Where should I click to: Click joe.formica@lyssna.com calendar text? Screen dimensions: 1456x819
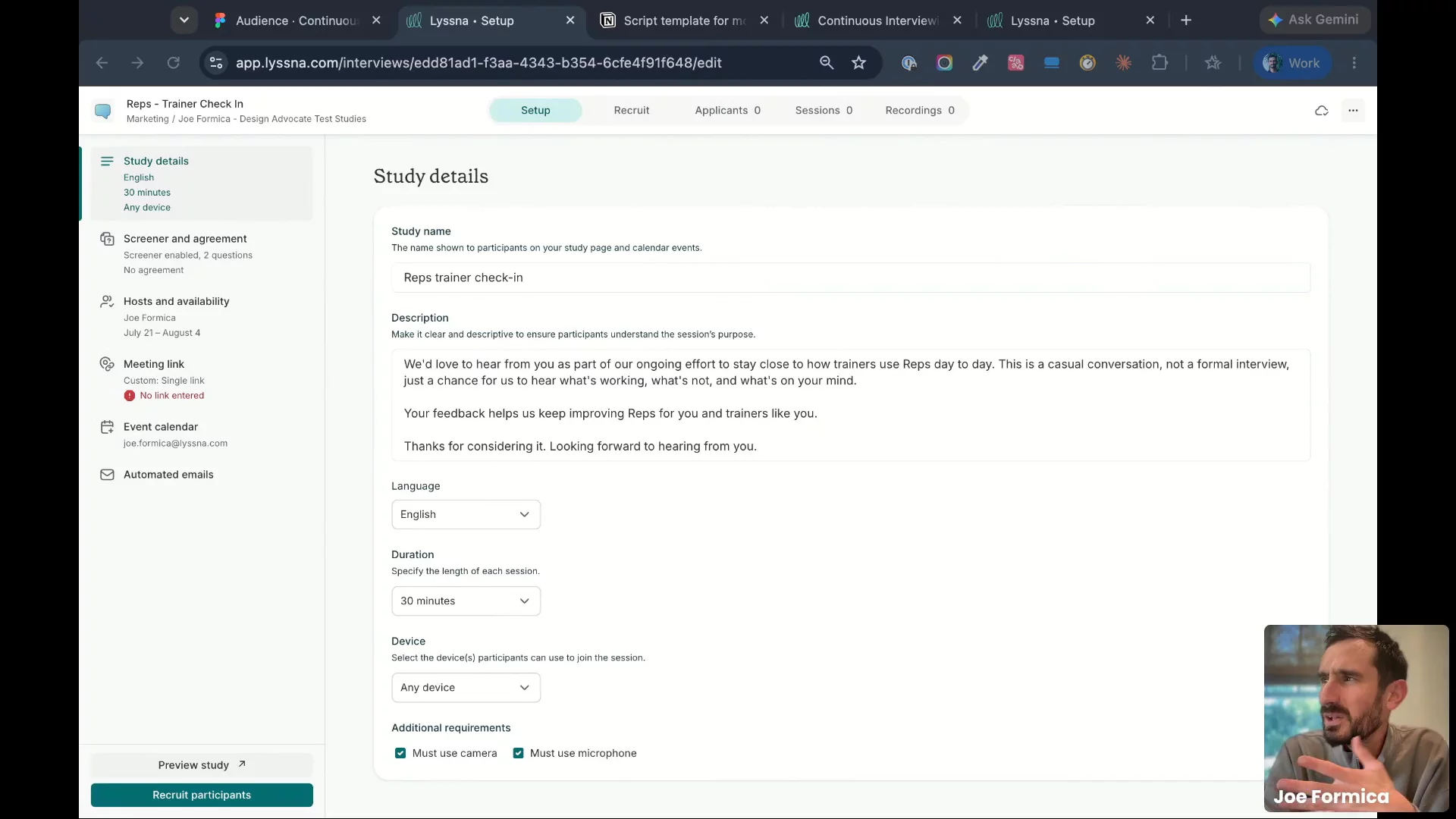175,444
